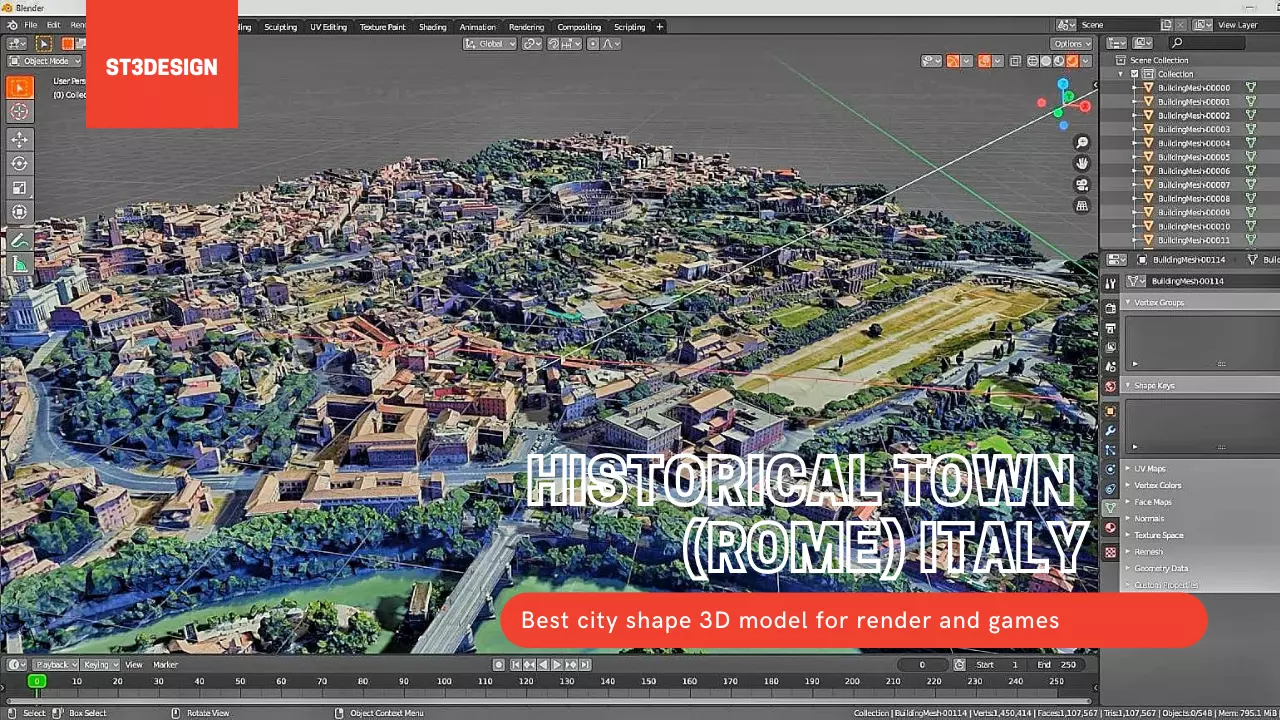Open the timeline View menu

pyautogui.click(x=133, y=664)
